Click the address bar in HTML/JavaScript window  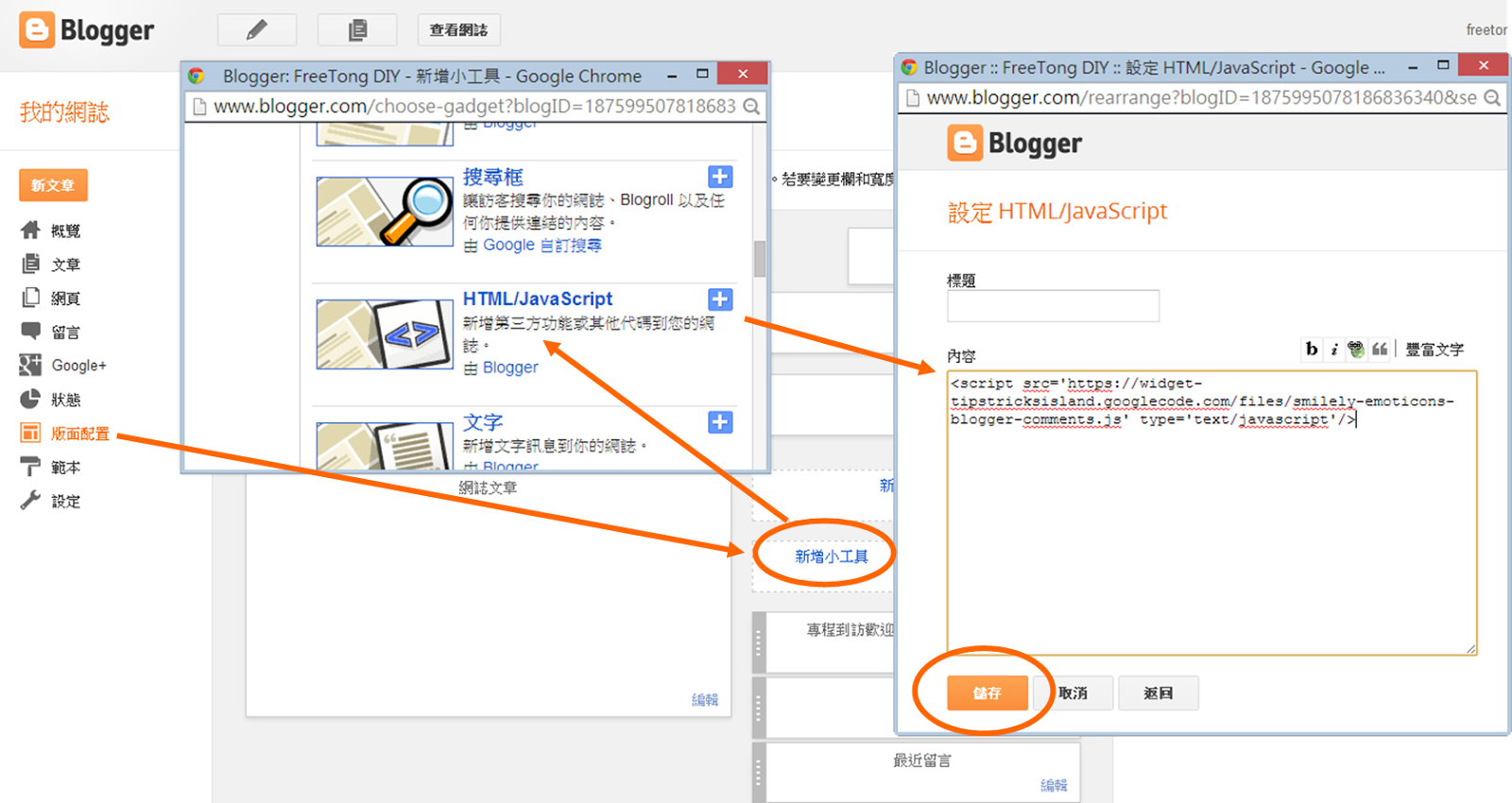1201,97
